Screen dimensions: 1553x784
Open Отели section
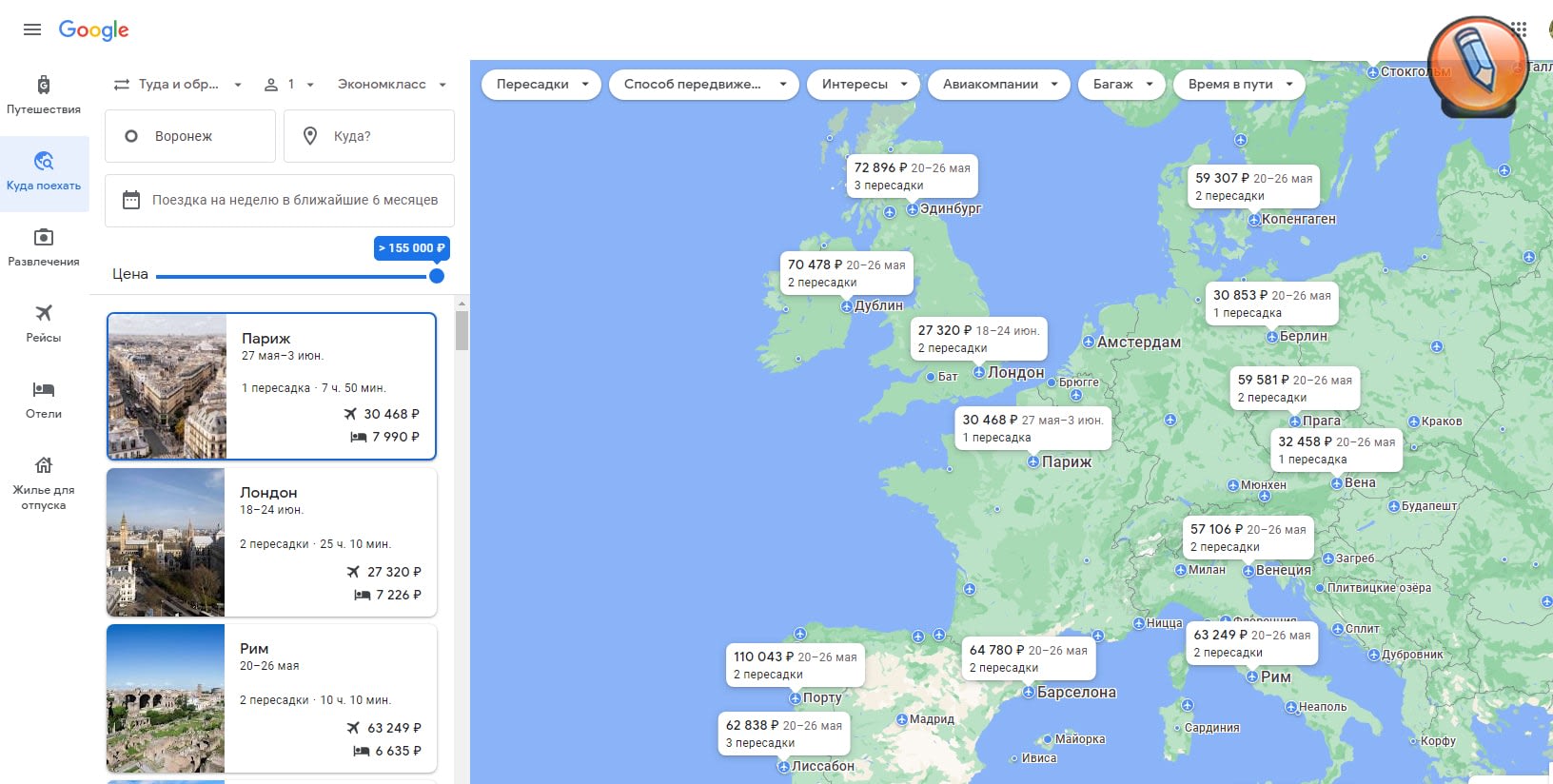[44, 400]
